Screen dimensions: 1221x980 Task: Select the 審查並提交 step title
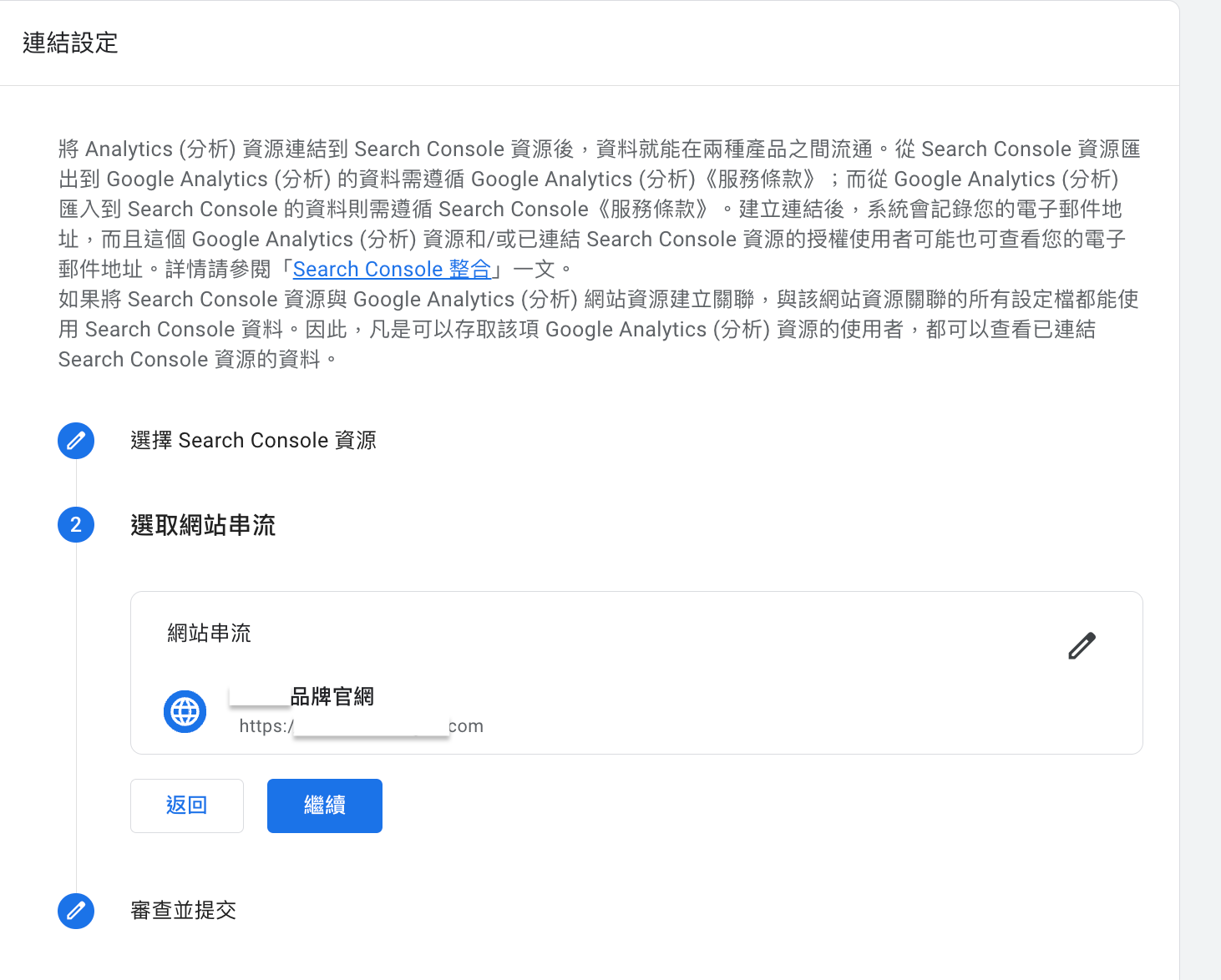coord(184,911)
